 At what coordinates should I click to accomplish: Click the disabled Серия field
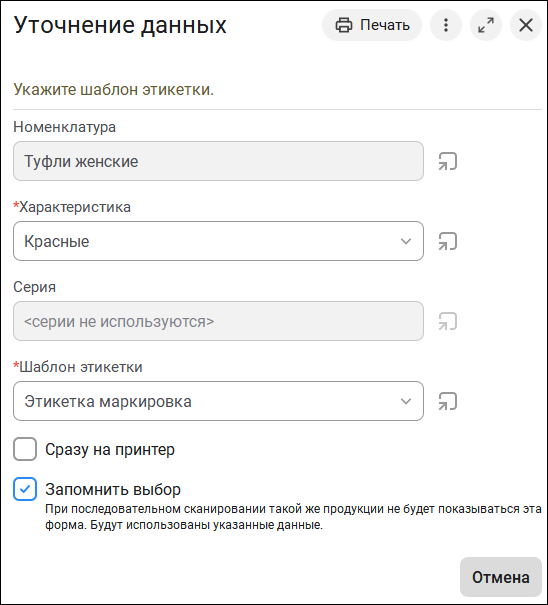click(218, 321)
